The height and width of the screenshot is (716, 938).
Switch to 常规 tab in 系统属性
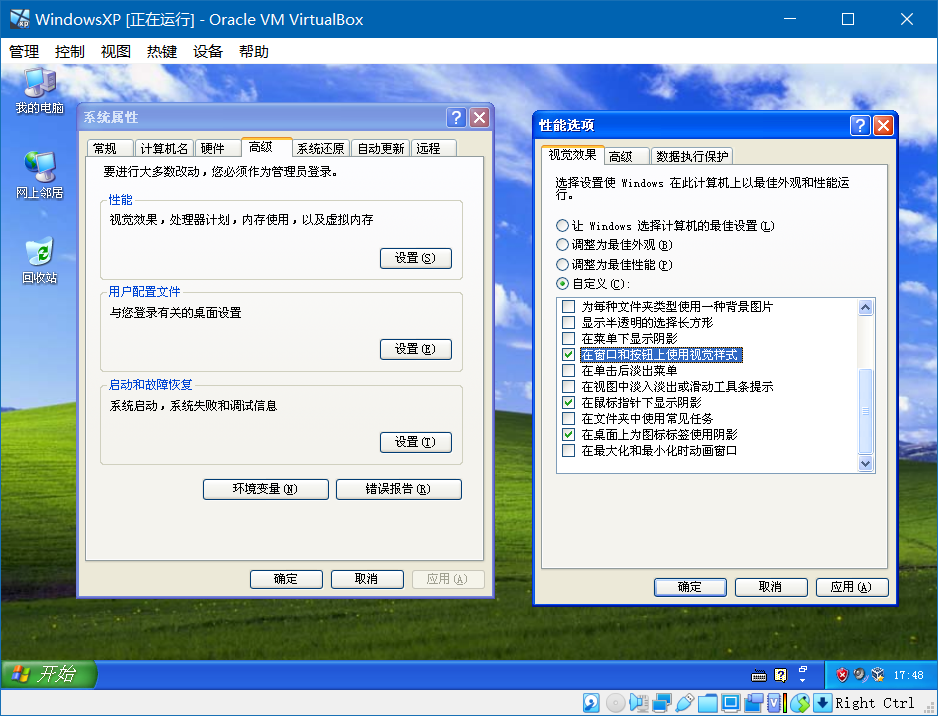[x=110, y=148]
